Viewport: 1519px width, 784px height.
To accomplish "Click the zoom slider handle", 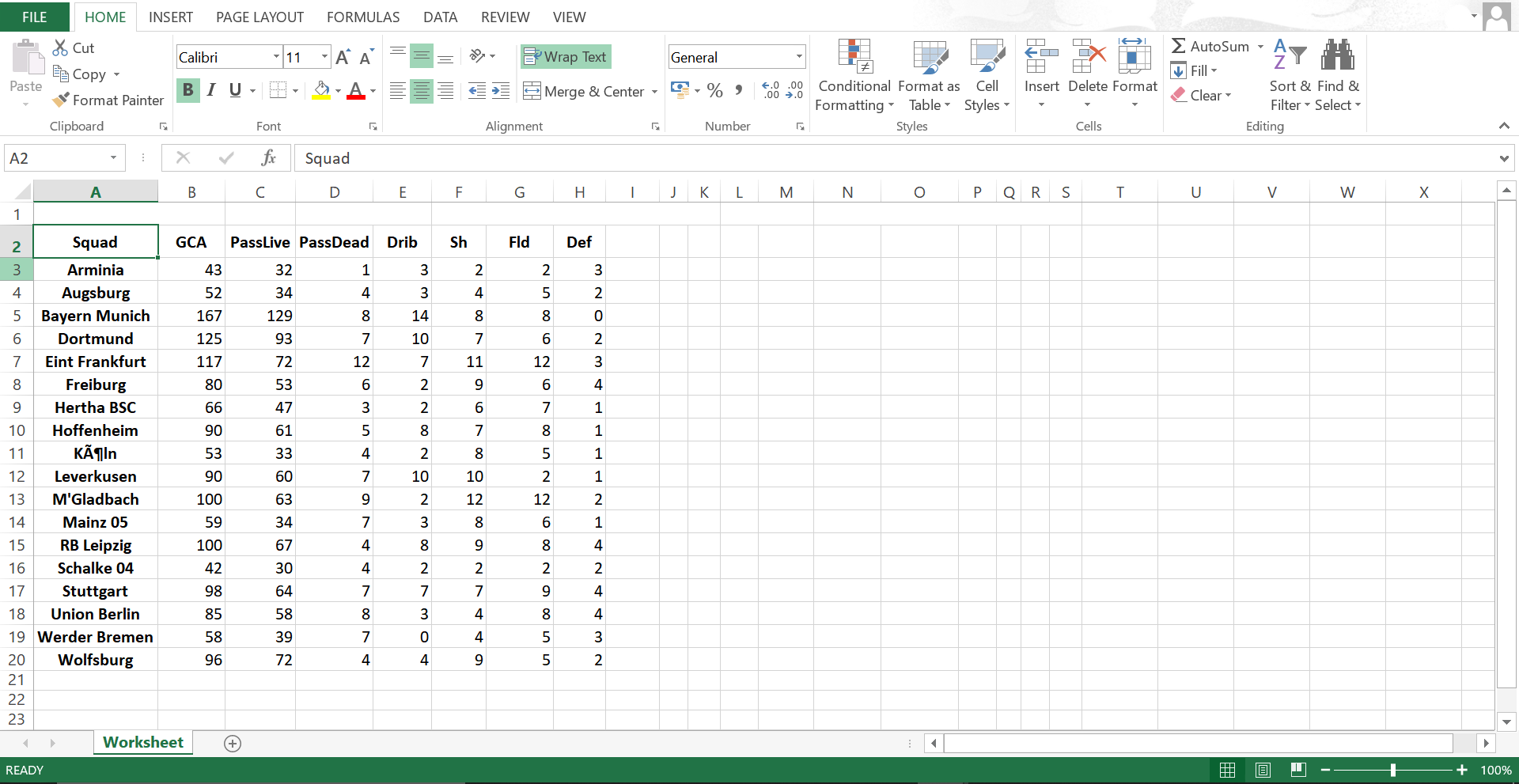I will click(x=1392, y=770).
